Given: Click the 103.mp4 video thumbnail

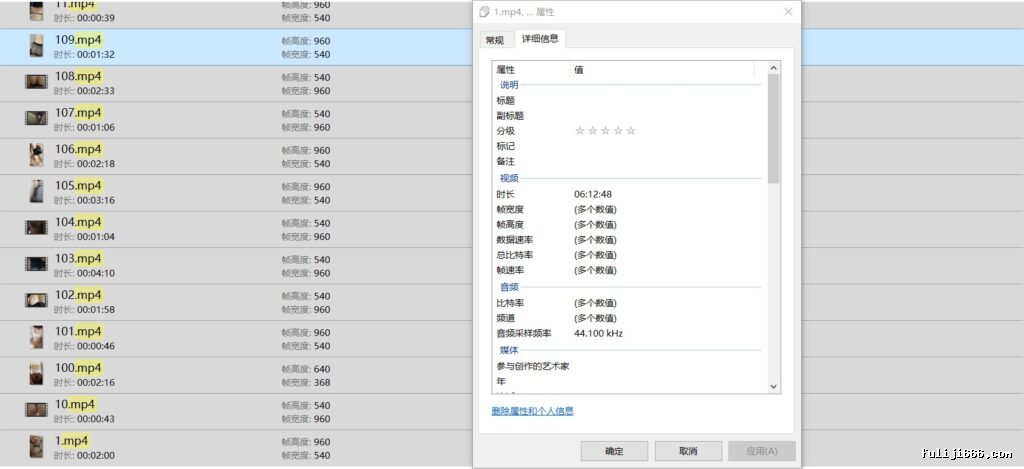Looking at the screenshot, I should 37,264.
